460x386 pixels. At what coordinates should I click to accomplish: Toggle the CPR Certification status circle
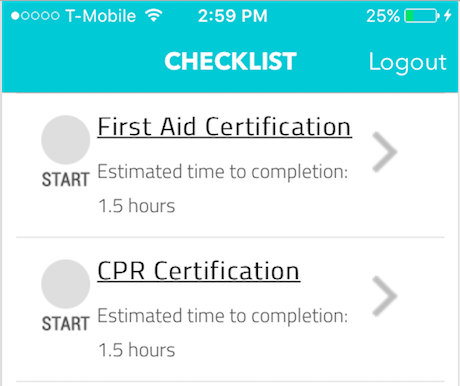66,284
